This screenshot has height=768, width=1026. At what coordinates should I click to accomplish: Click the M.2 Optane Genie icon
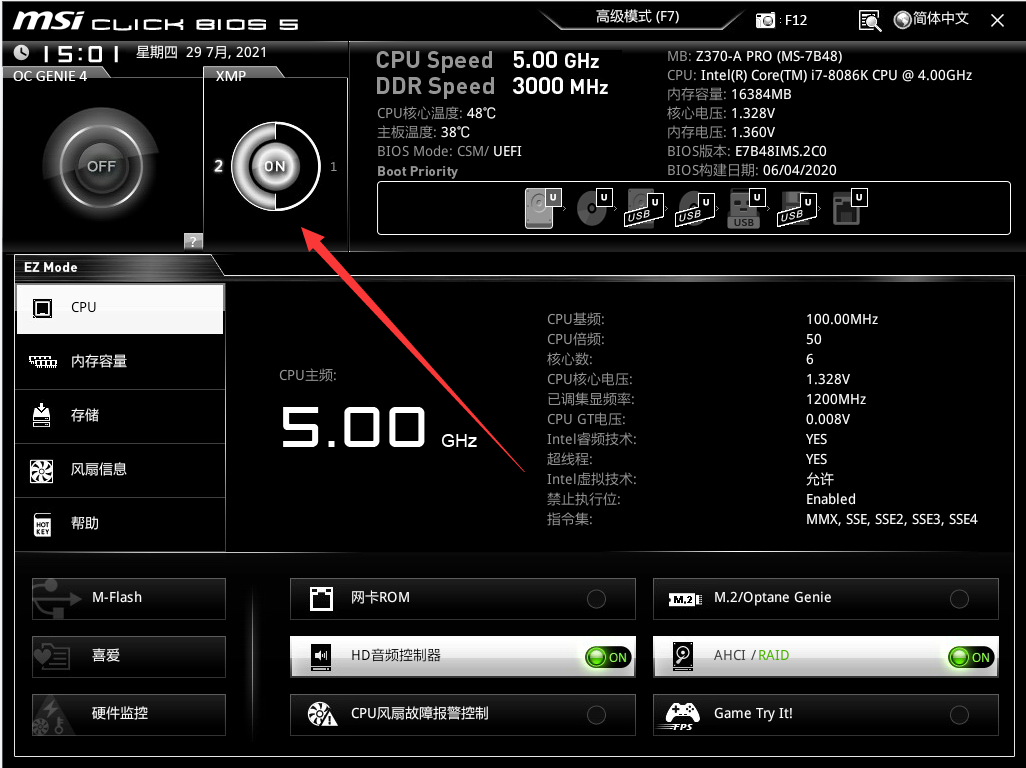pos(684,599)
